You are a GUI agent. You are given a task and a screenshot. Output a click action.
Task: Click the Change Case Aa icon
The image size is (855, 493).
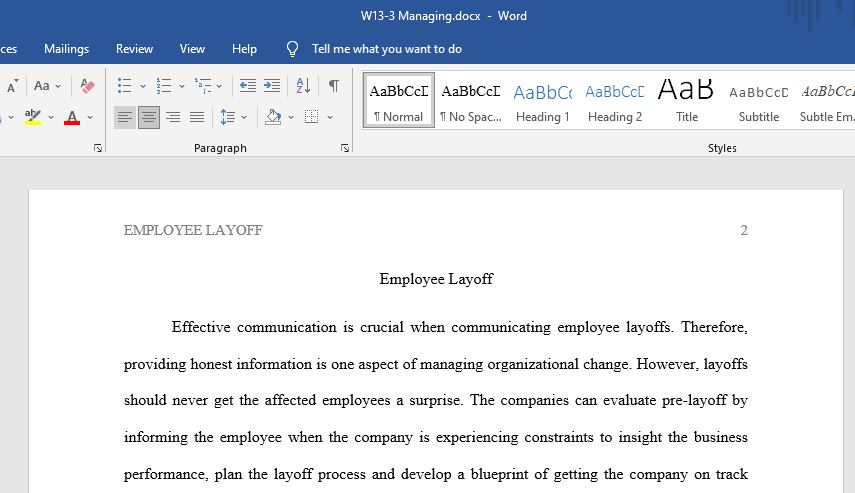pyautogui.click(x=41, y=86)
